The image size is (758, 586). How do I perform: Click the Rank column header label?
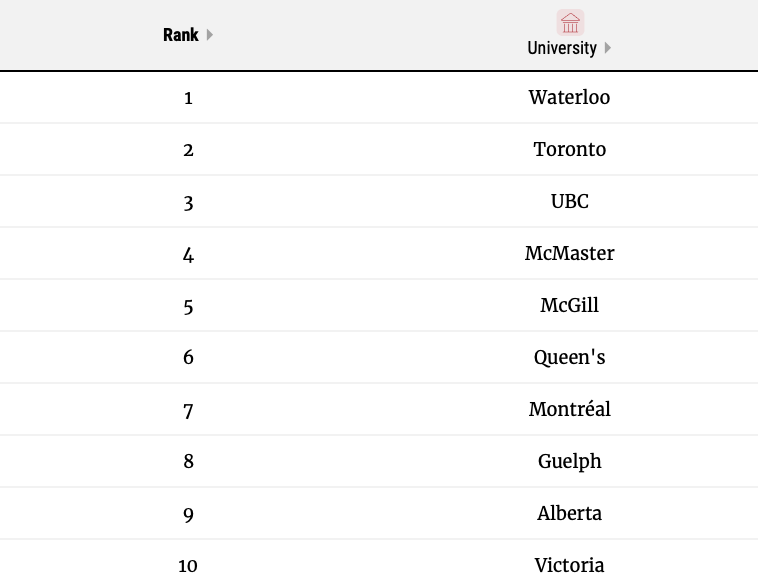click(x=181, y=35)
